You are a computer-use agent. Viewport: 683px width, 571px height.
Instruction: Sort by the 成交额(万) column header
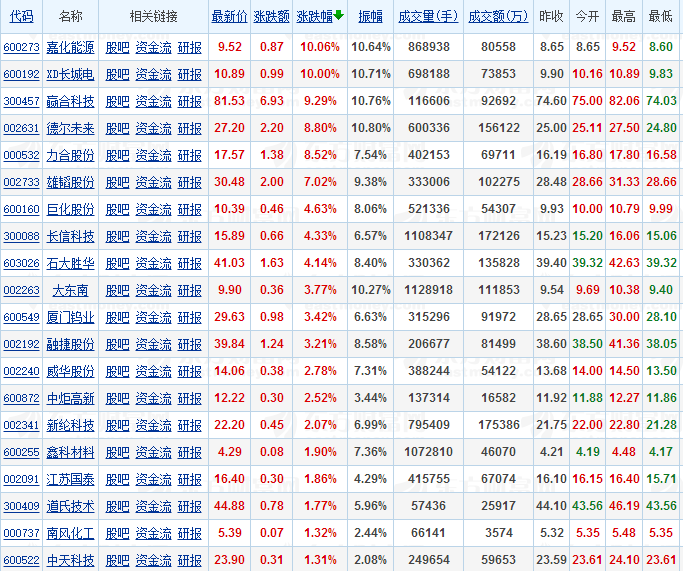pos(499,17)
